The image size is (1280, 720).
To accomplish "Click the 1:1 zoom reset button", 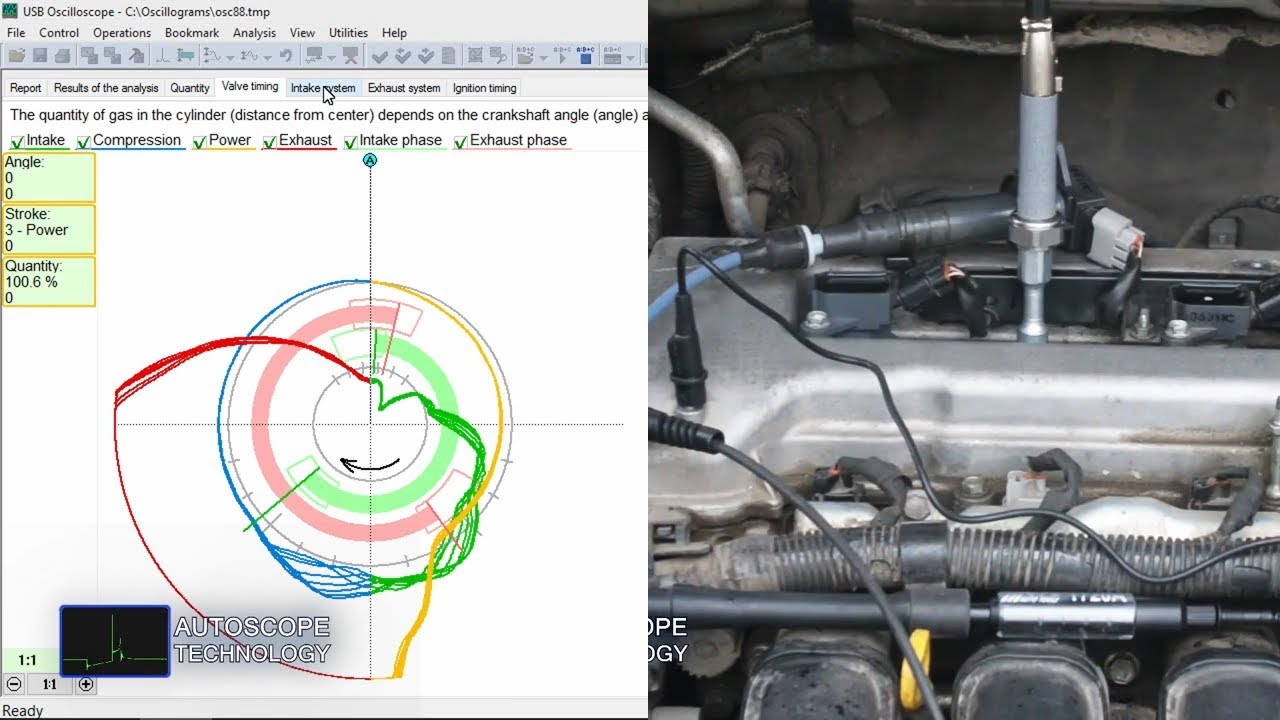I will pyautogui.click(x=49, y=685).
